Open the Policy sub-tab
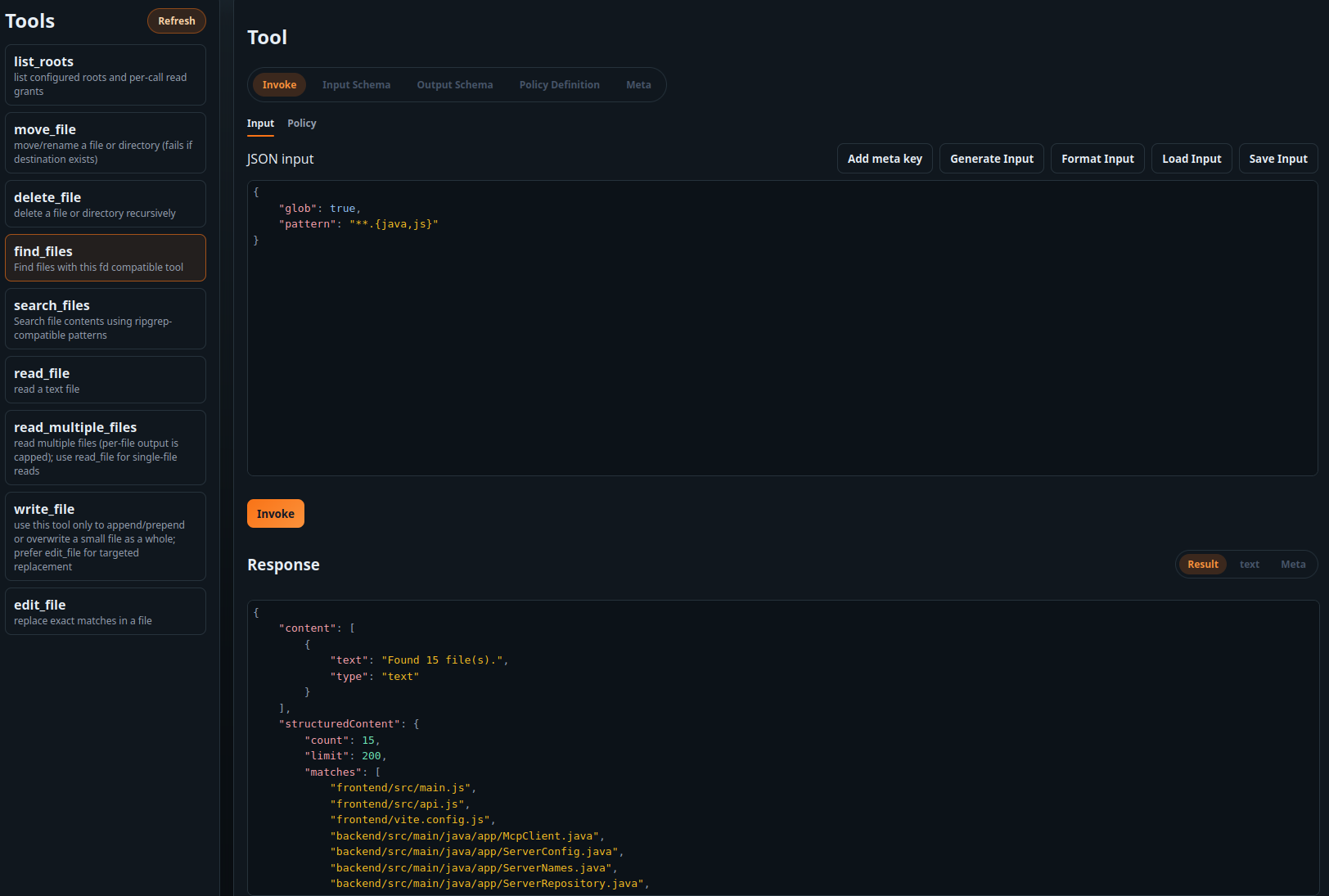The width and height of the screenshot is (1329, 896). click(301, 124)
